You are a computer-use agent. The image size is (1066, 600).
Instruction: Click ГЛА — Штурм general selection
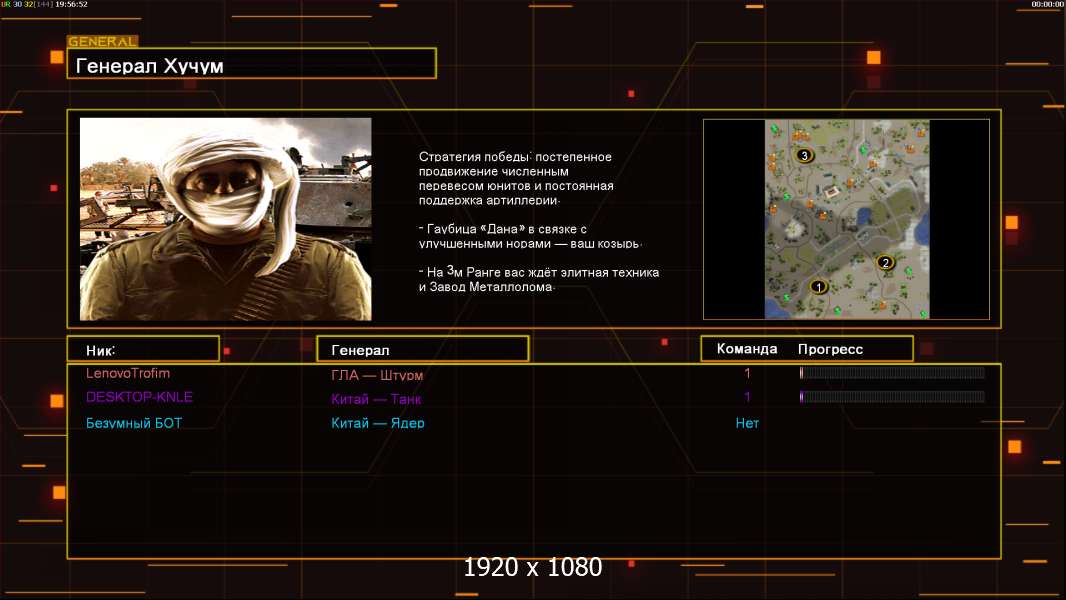tap(377, 376)
